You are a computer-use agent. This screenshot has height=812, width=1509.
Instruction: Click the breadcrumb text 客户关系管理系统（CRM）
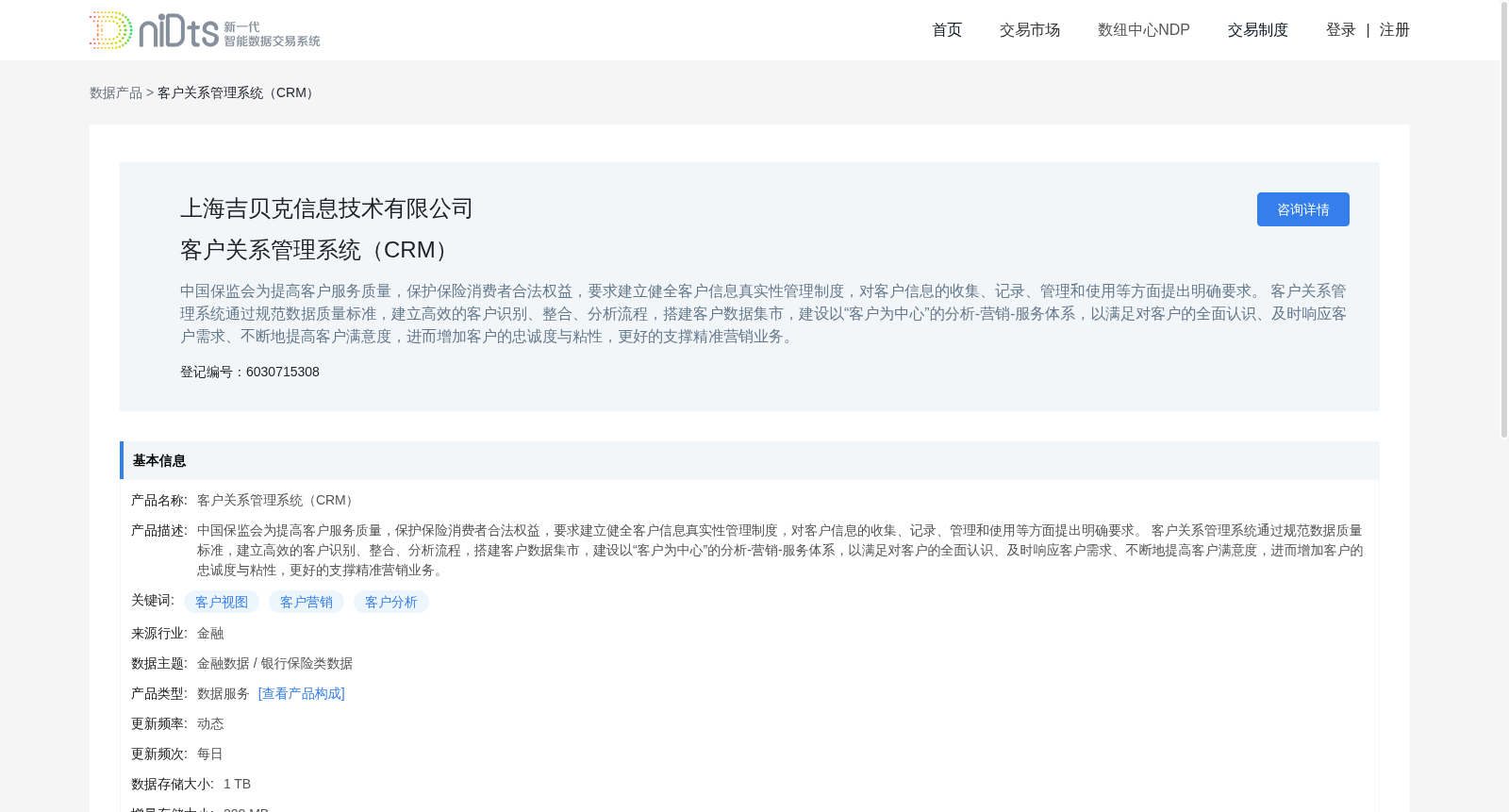(239, 92)
